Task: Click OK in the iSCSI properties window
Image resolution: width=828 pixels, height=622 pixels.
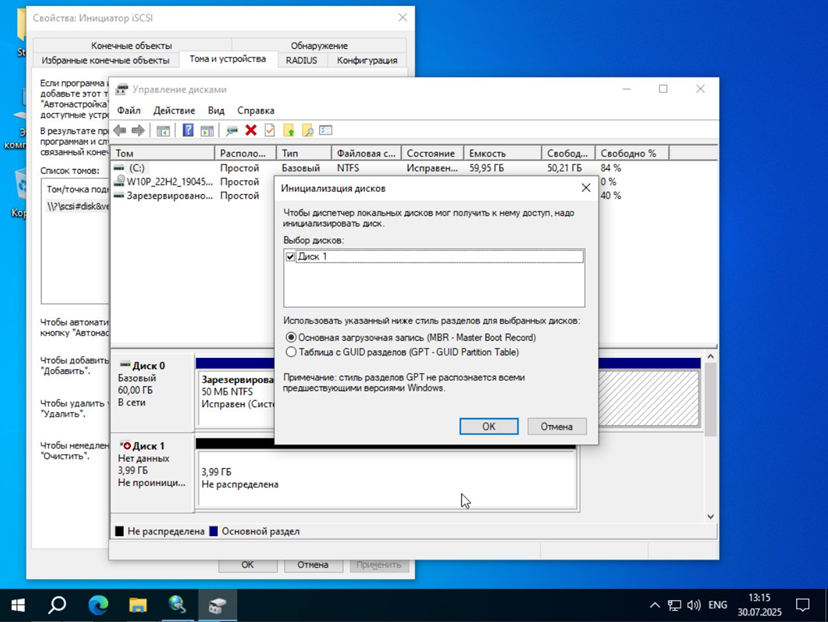Action: pos(248,565)
